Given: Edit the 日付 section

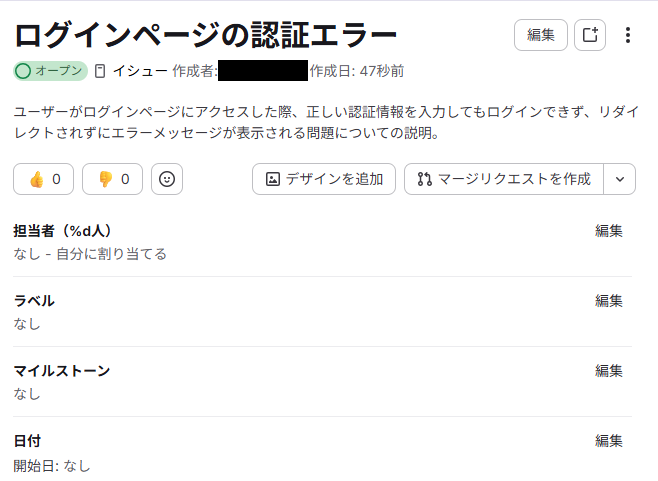Looking at the screenshot, I should (609, 441).
